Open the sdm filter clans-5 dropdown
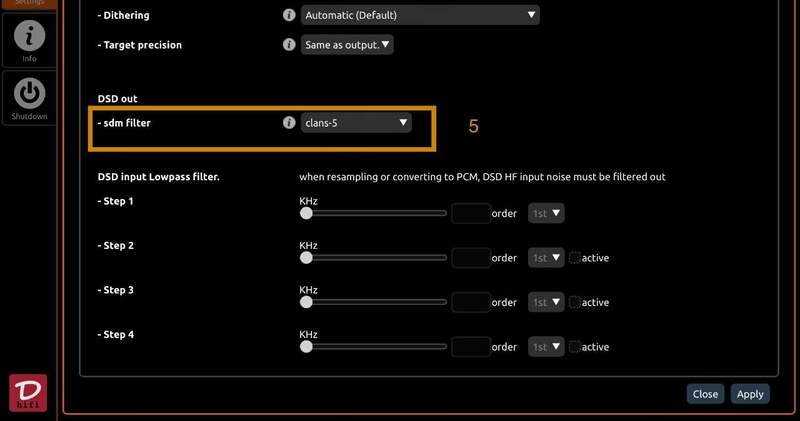 (x=356, y=123)
